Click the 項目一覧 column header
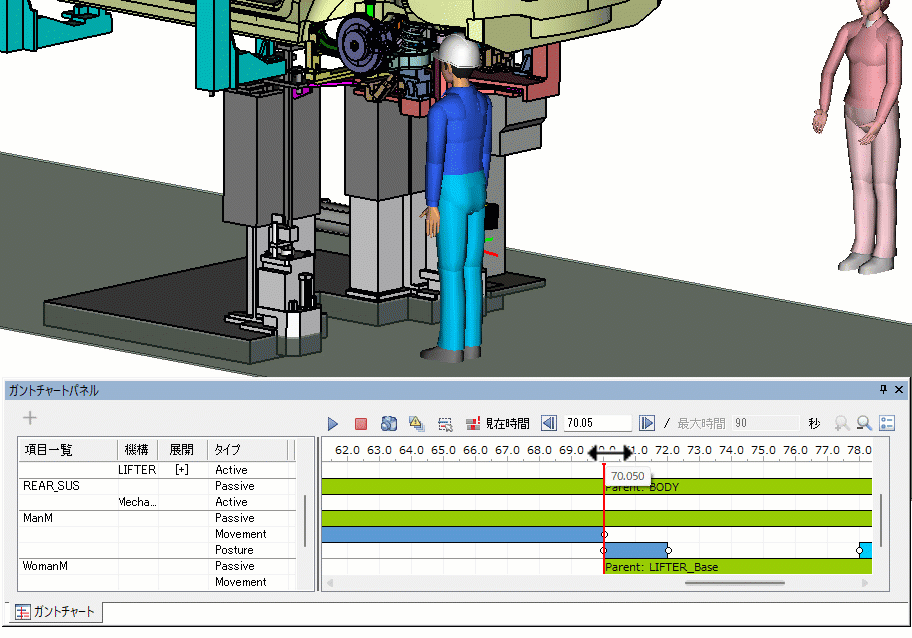912x638 pixels. click(x=48, y=450)
